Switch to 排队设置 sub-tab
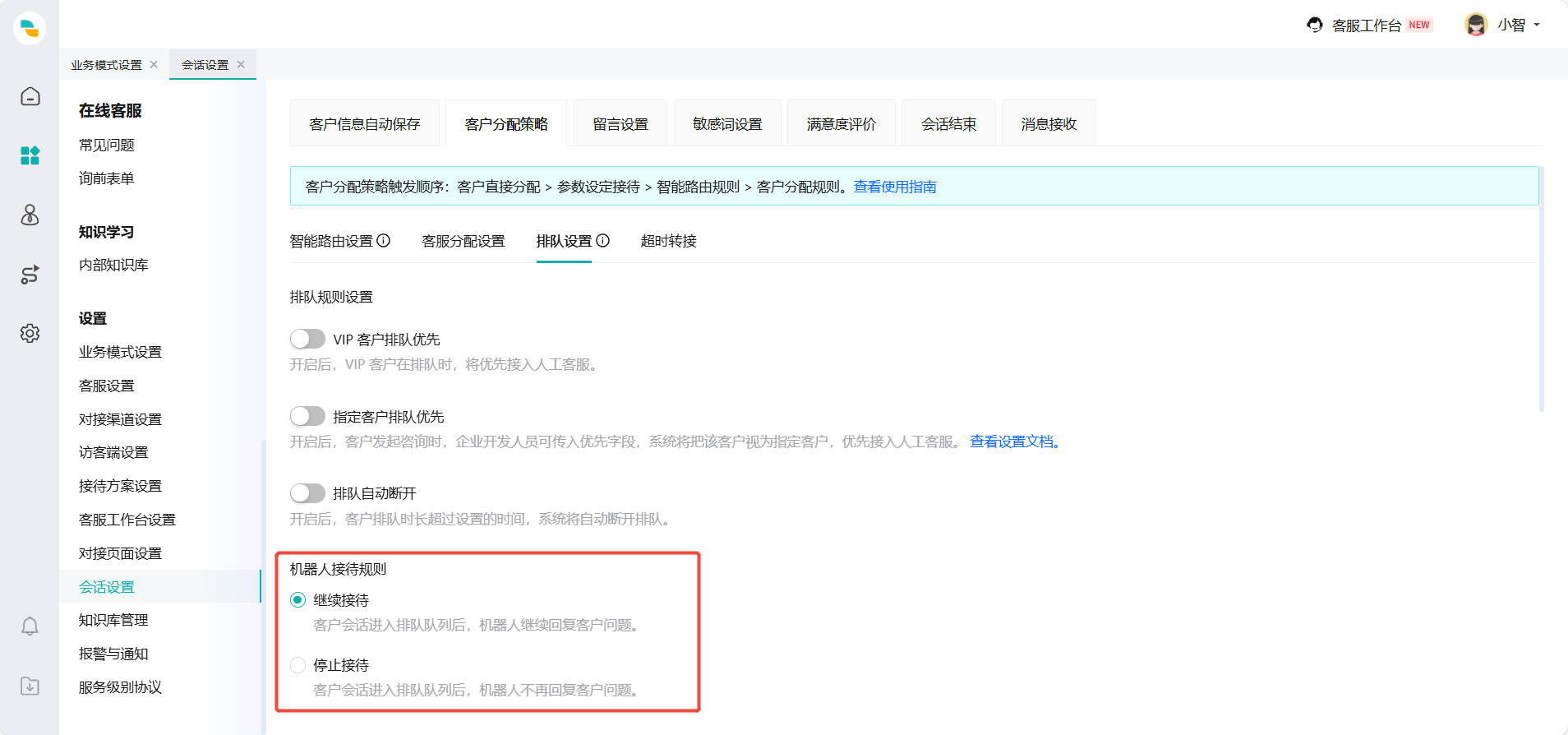This screenshot has height=735, width=1568. click(564, 241)
